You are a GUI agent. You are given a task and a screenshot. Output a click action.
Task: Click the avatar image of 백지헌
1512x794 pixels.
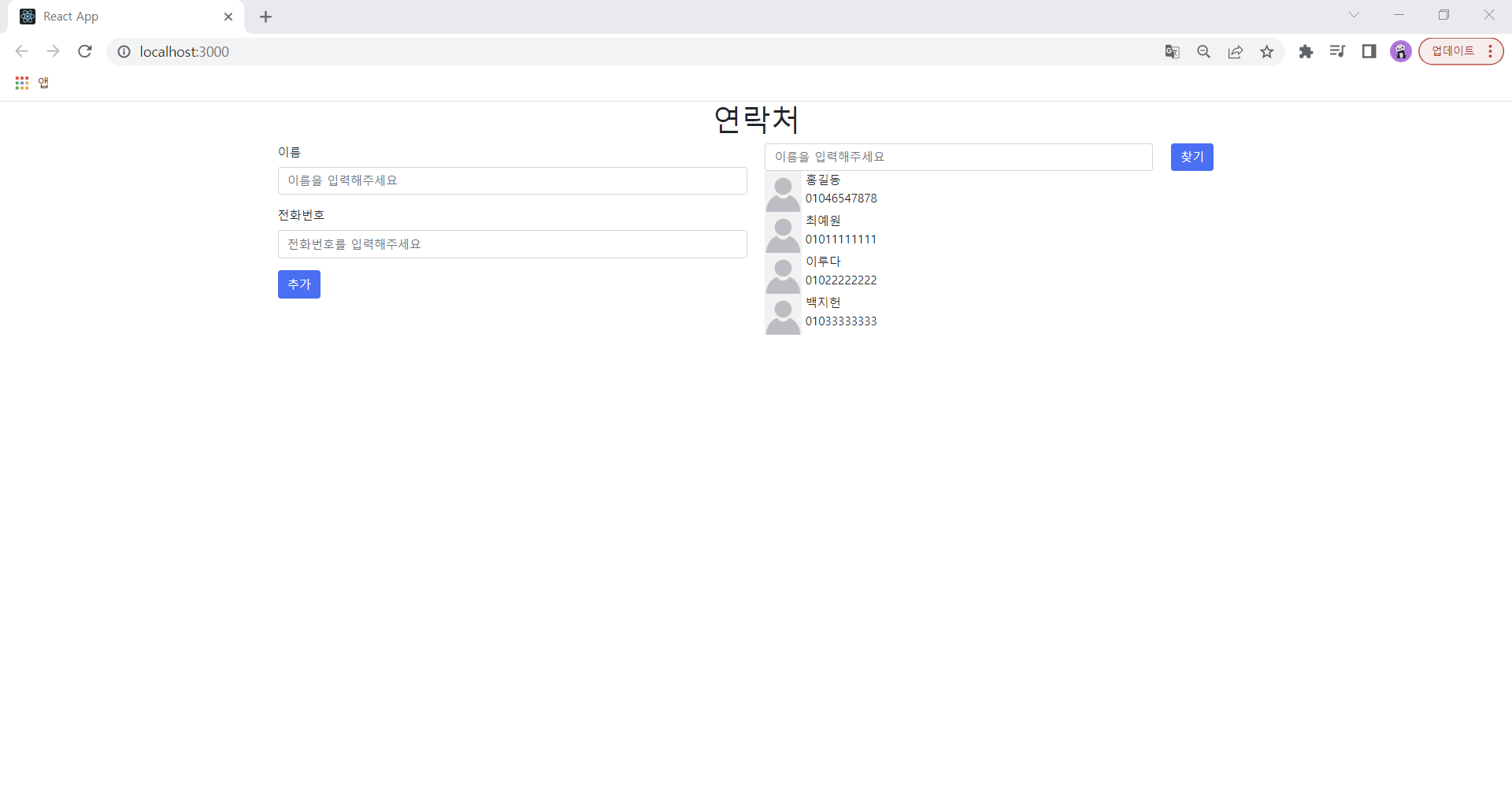[x=783, y=314]
